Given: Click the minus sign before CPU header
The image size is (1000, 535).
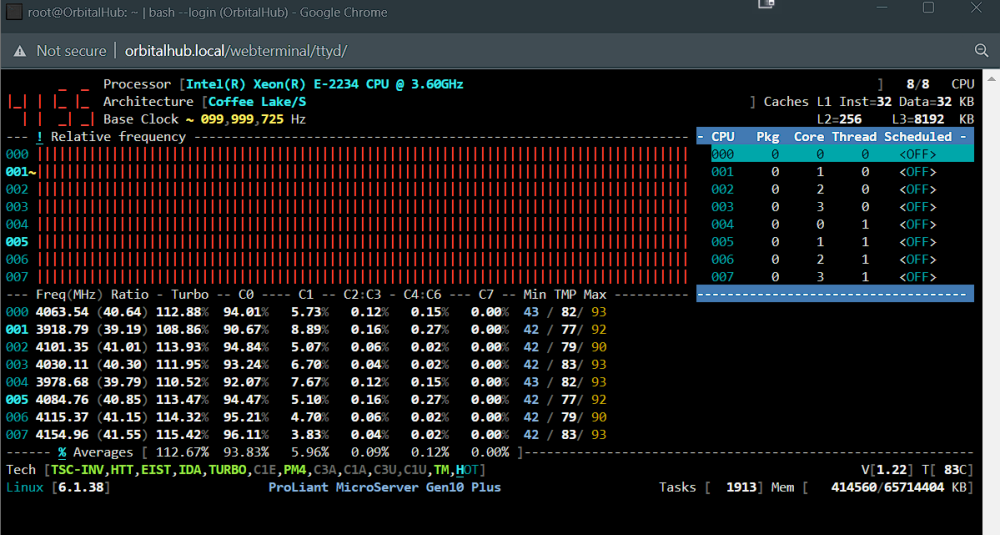Looking at the screenshot, I should 700,137.
